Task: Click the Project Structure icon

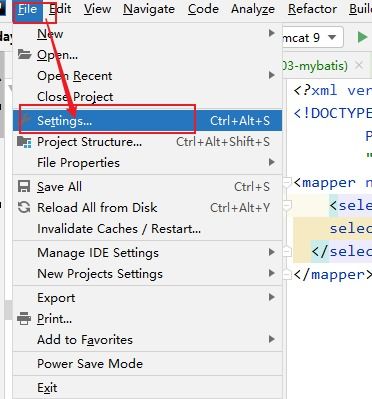Action: pos(24,142)
